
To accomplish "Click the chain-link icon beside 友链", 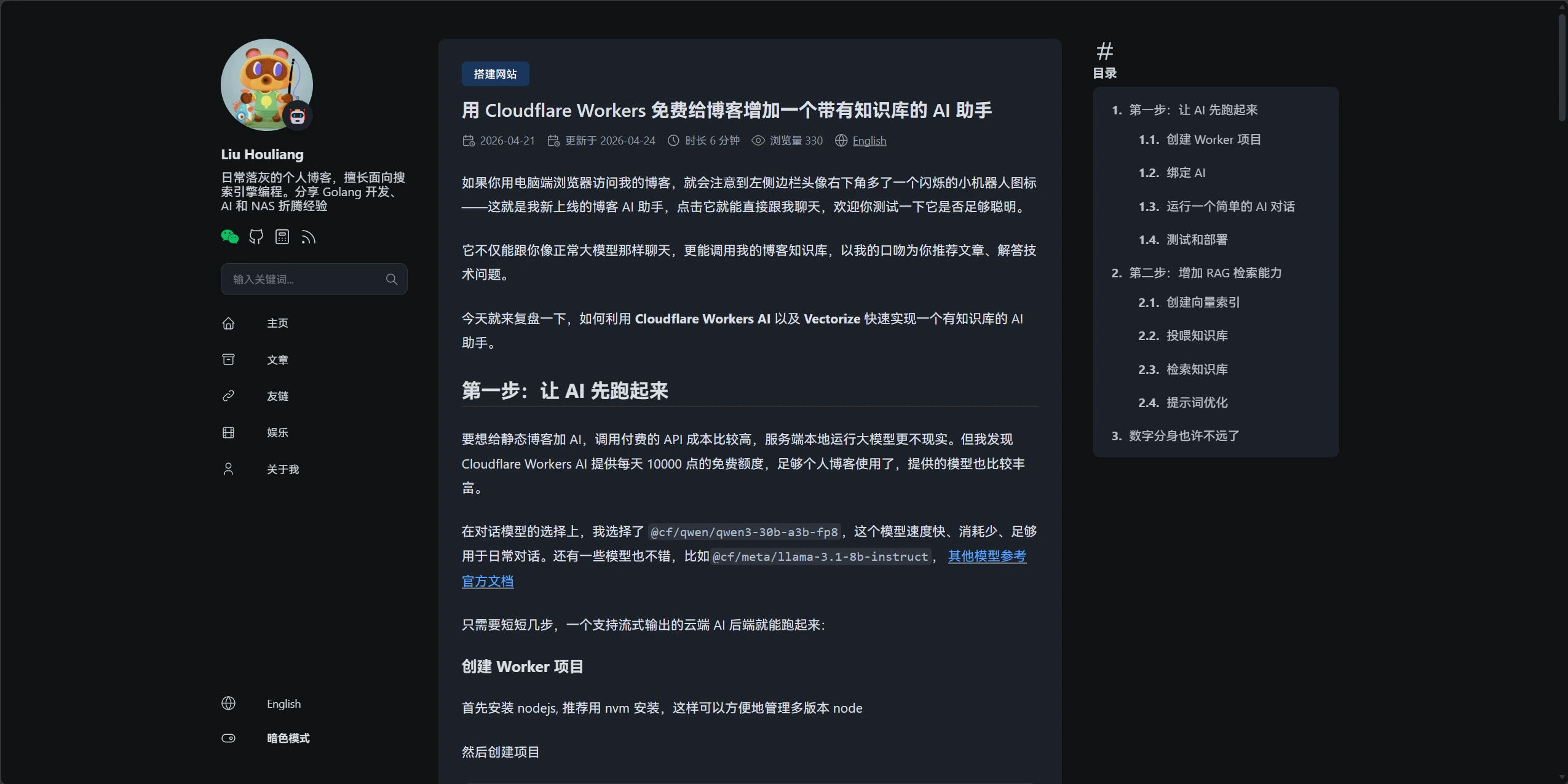I will (228, 396).
